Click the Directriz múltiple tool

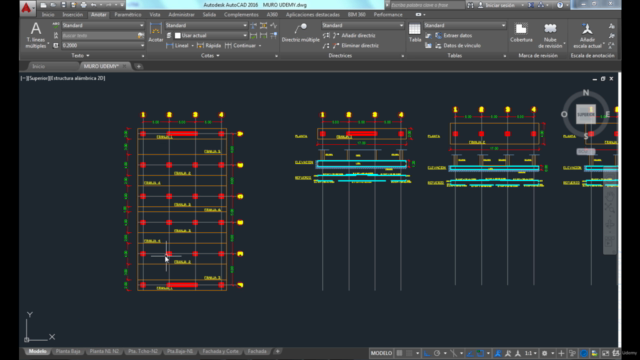300,32
